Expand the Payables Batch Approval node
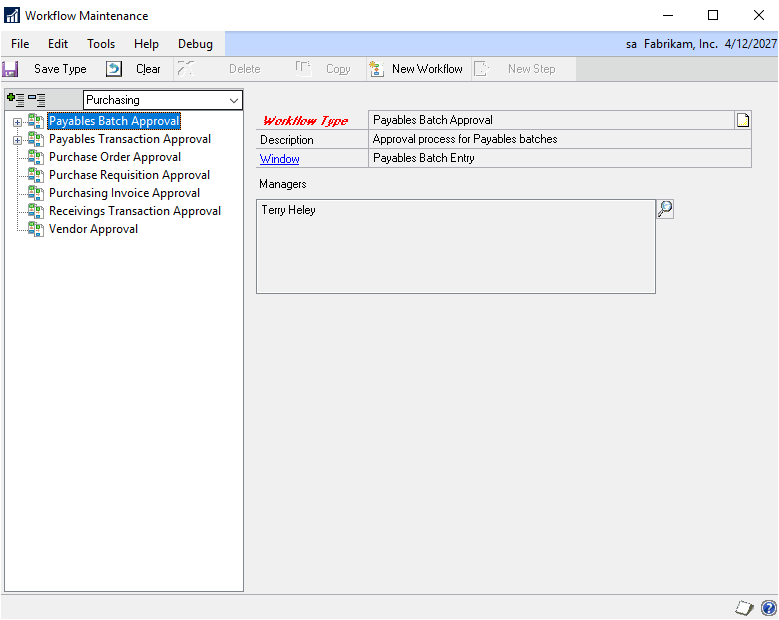Viewport: 779px width, 620px height. coord(17,122)
